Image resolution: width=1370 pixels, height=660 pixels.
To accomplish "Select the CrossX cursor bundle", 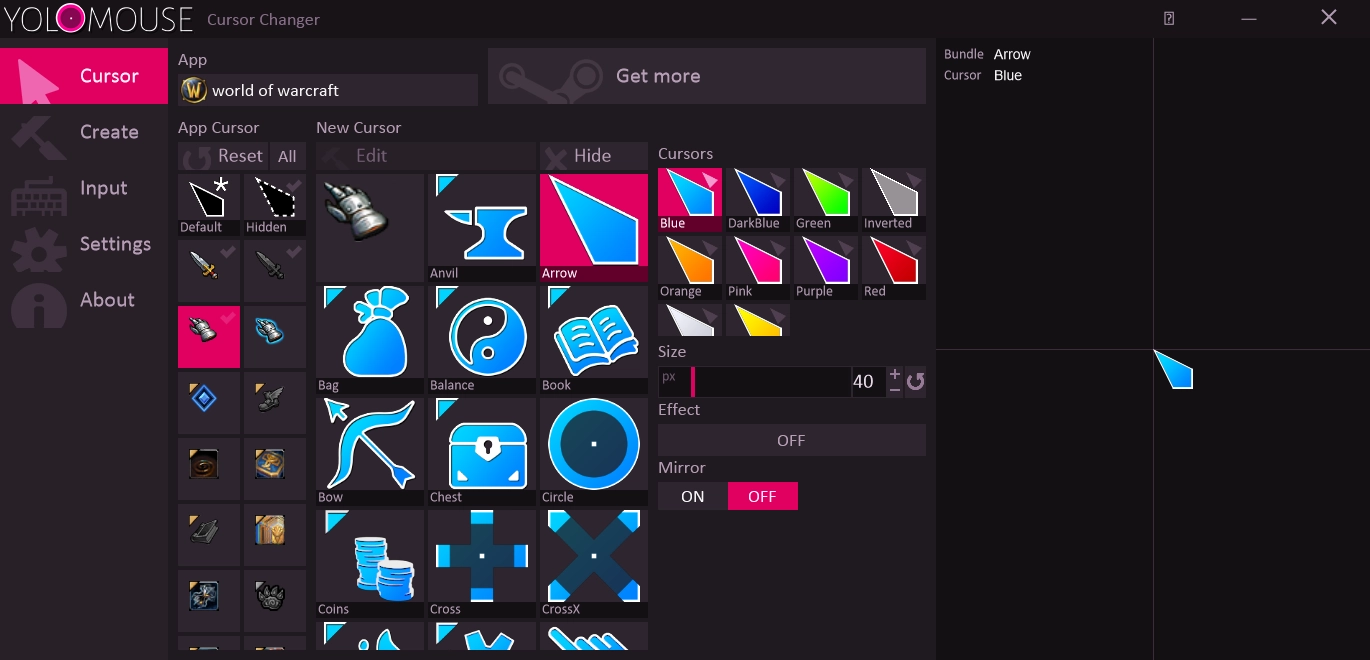I will click(x=594, y=563).
